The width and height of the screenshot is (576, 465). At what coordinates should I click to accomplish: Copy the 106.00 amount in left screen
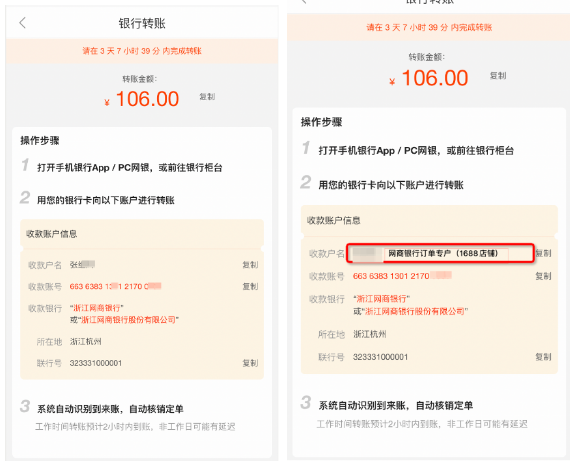pos(207,97)
